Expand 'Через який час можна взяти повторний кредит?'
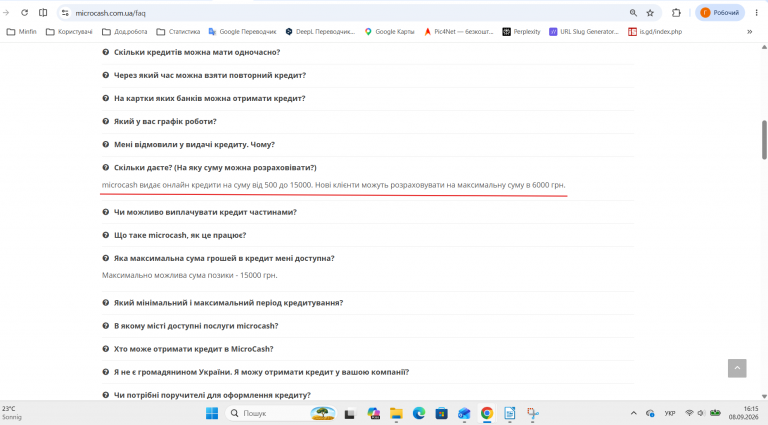 210,75
